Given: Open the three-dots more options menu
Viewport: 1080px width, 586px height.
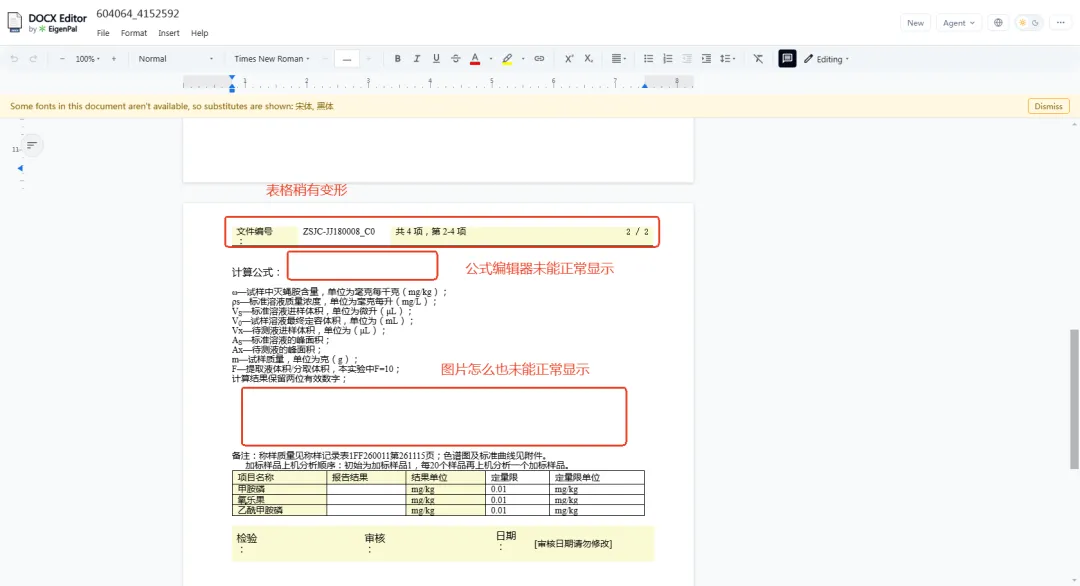Looking at the screenshot, I should (1061, 23).
